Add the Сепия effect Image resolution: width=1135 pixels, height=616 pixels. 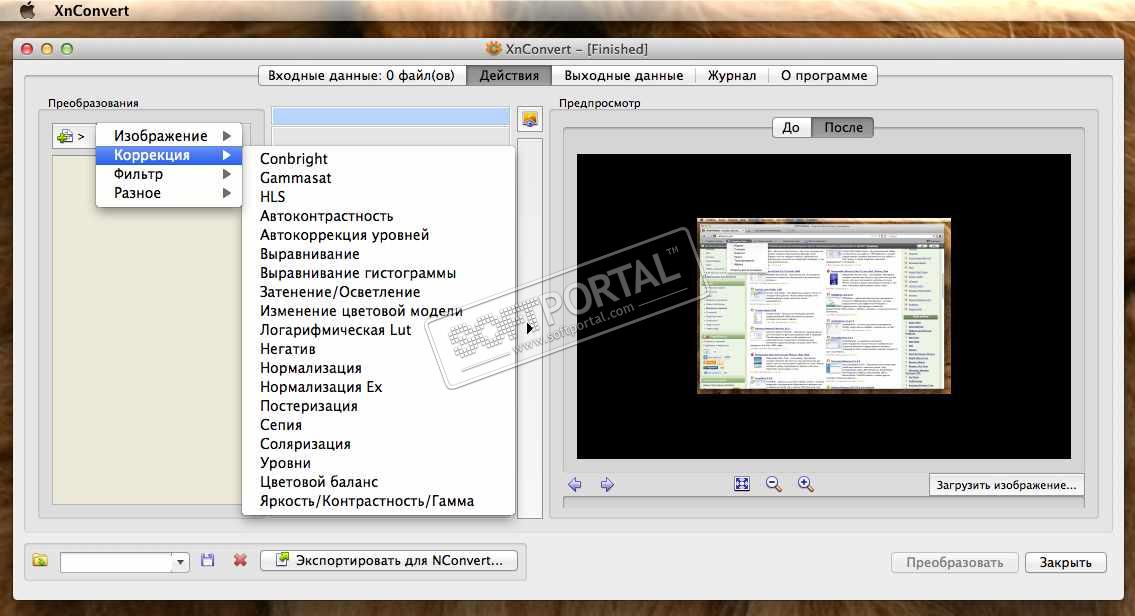379,425
